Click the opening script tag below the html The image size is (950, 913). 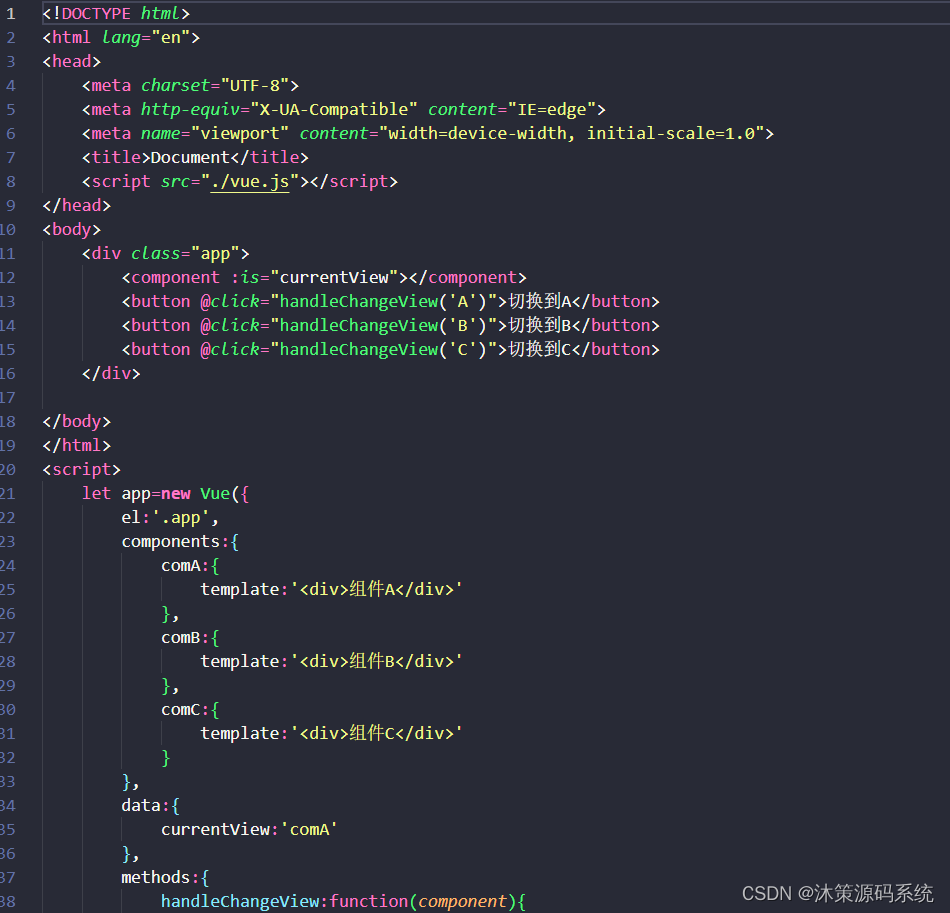[x=81, y=470]
